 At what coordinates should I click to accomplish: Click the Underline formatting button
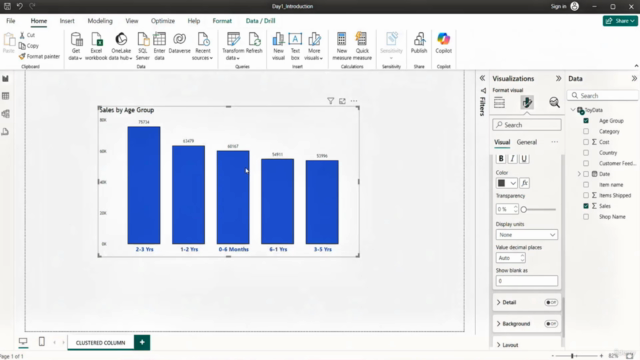pyautogui.click(x=524, y=159)
